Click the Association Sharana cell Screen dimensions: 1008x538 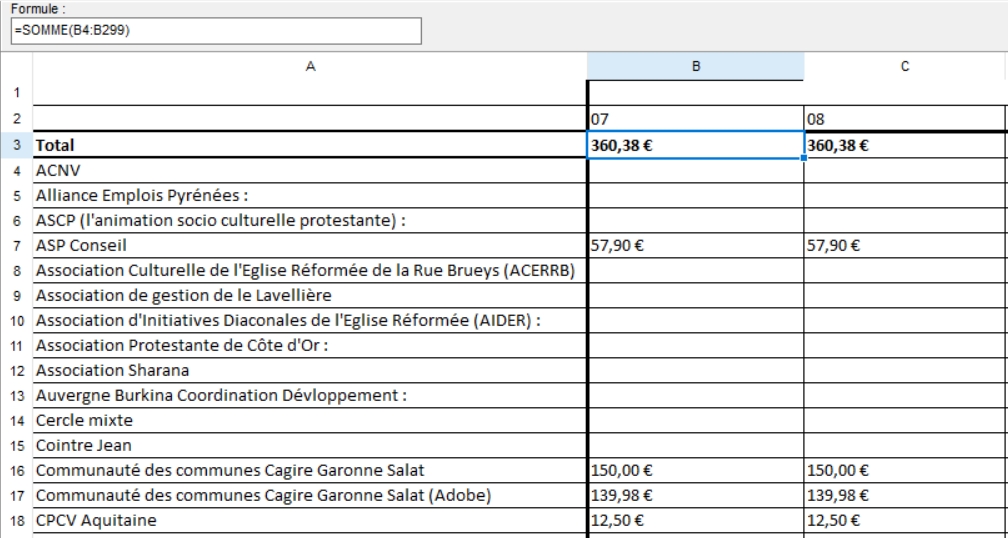[x=310, y=370]
